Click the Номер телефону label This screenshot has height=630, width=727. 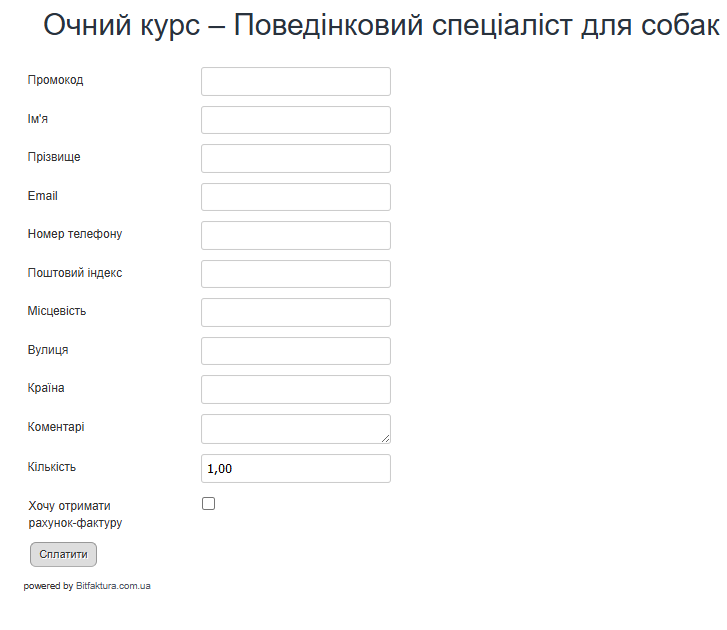(75, 234)
